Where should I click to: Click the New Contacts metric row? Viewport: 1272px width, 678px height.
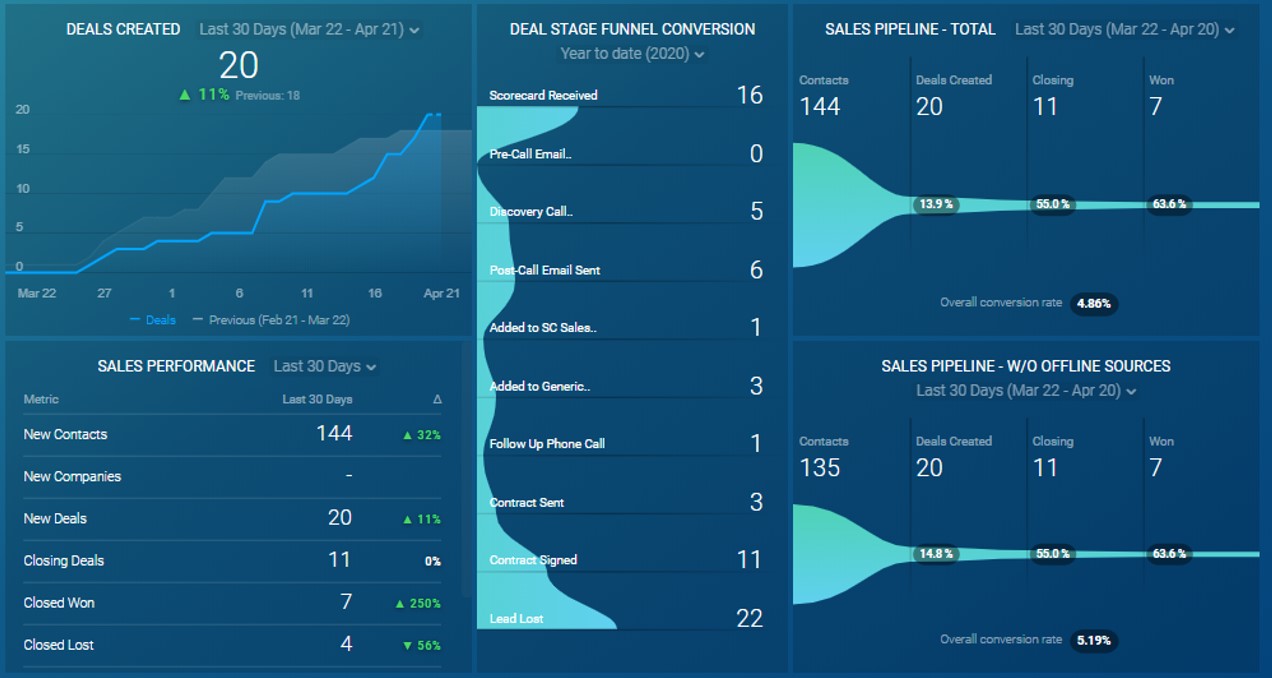point(233,435)
